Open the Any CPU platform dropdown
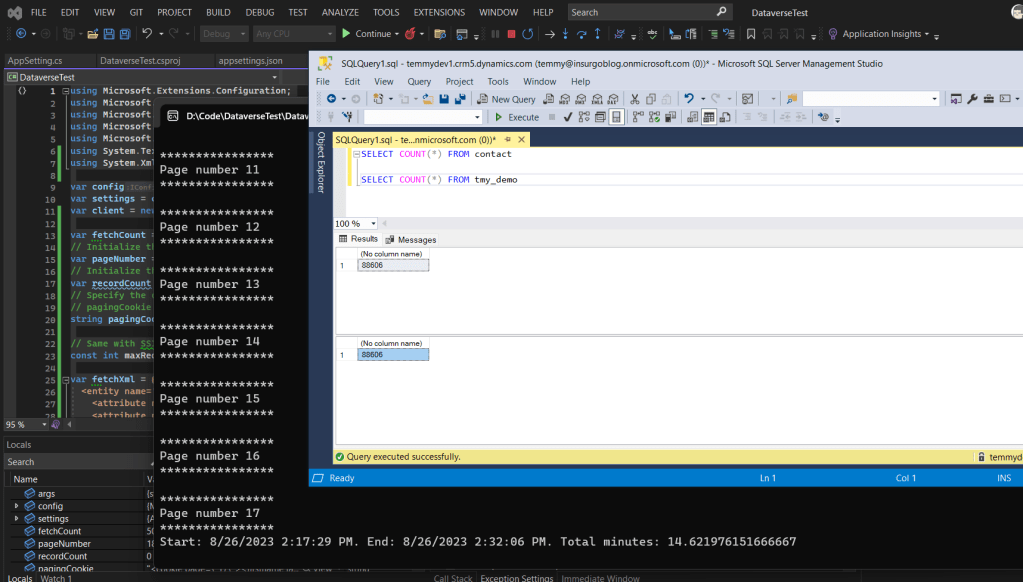The width and height of the screenshot is (1023, 582). tap(294, 34)
